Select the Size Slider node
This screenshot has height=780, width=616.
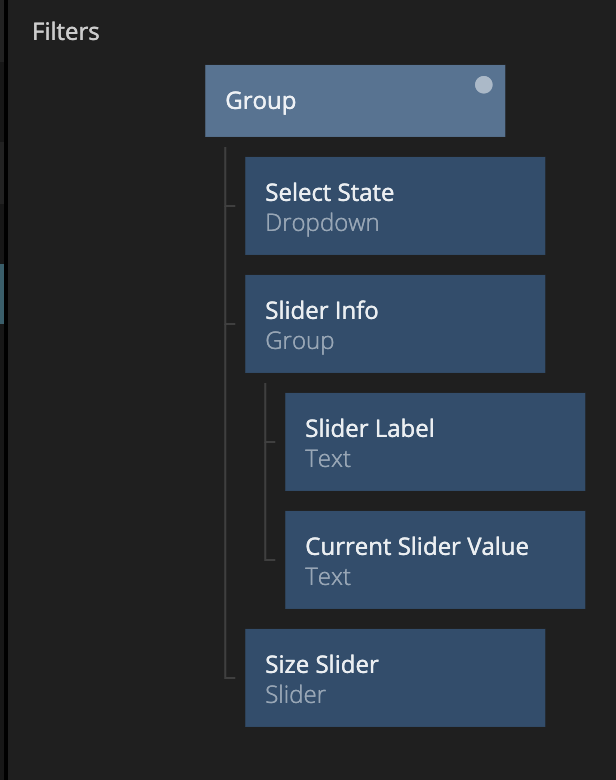(395, 678)
